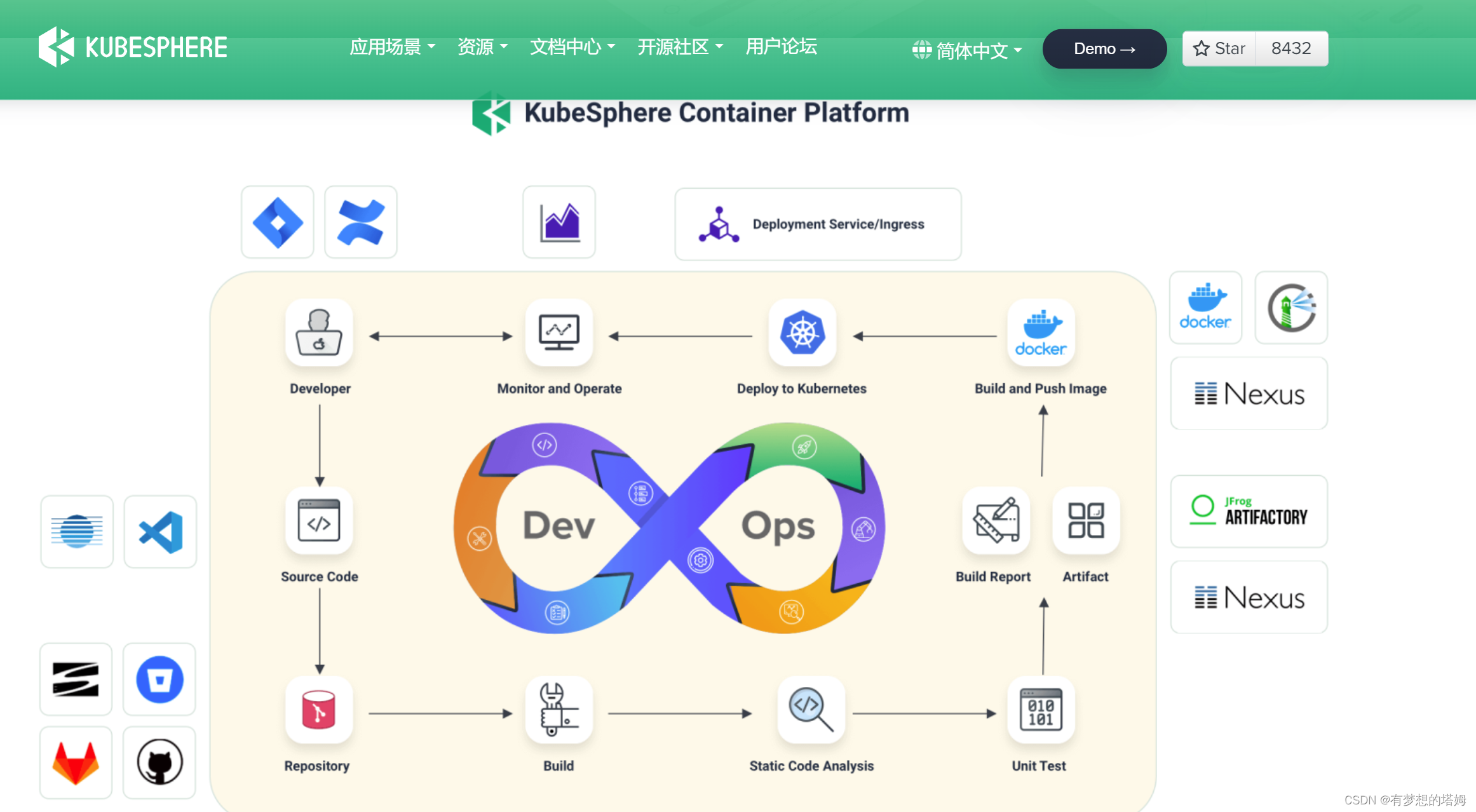This screenshot has width=1476, height=812.
Task: Click the Build tools icon
Action: [559, 710]
